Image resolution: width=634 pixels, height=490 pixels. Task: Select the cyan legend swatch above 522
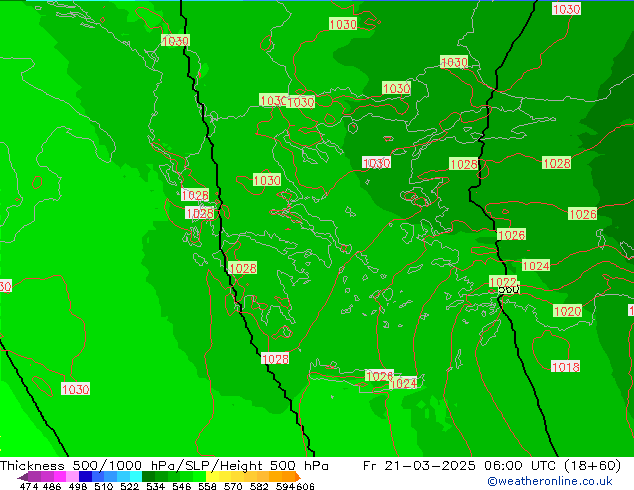point(136,477)
